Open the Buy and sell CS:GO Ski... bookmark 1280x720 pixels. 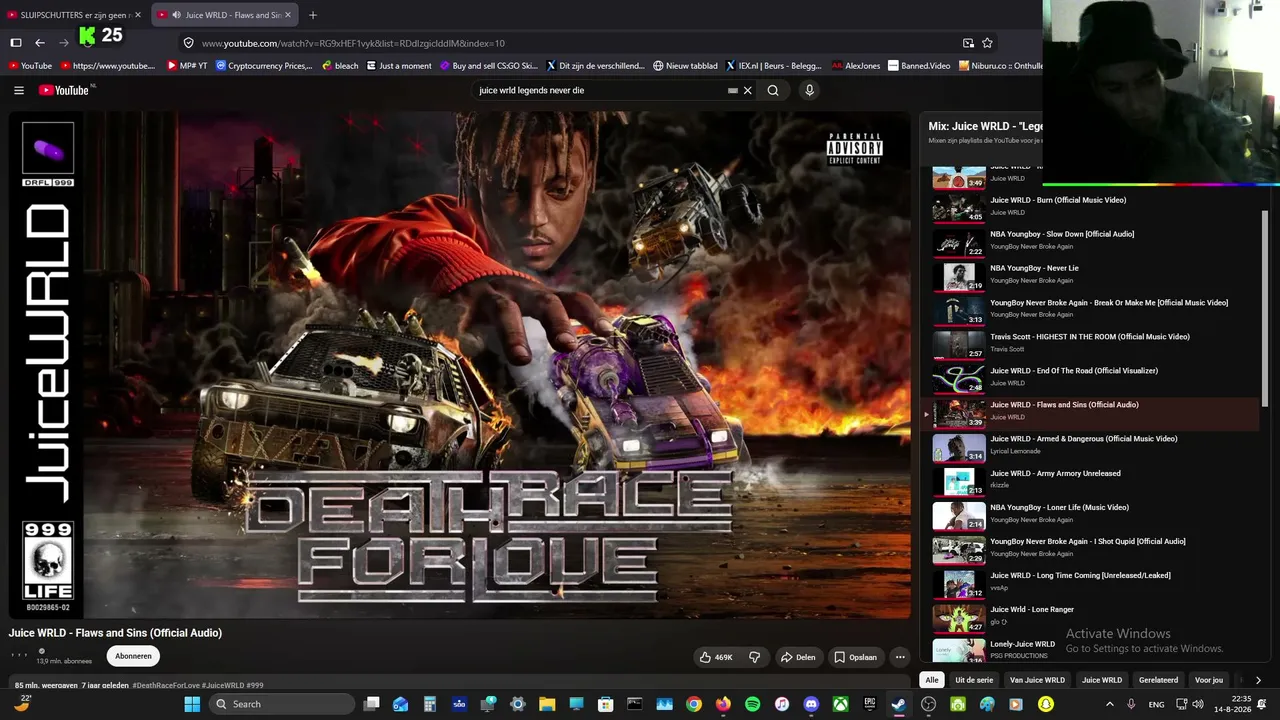[488, 66]
